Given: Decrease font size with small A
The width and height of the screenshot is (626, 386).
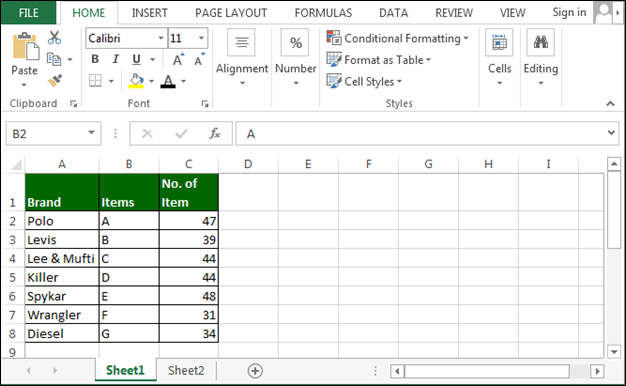Looking at the screenshot, I should click(199, 59).
